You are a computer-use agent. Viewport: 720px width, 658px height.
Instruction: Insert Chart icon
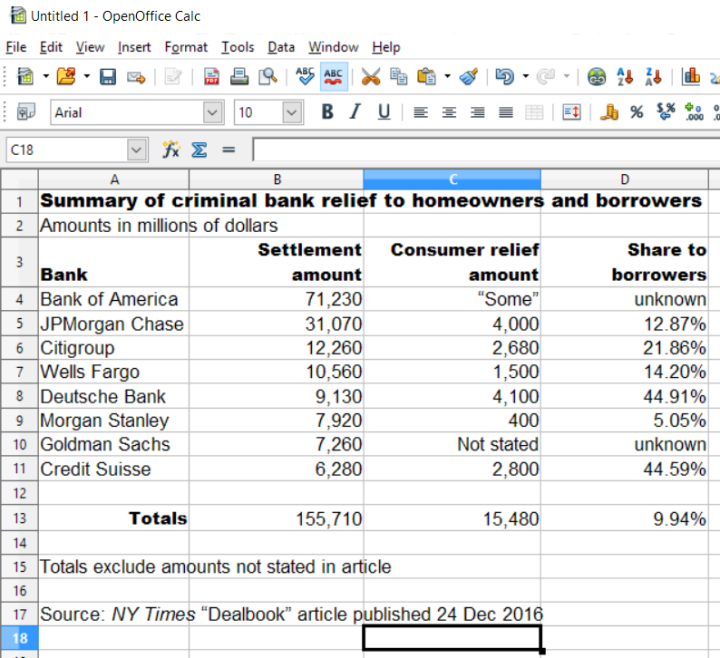click(691, 76)
